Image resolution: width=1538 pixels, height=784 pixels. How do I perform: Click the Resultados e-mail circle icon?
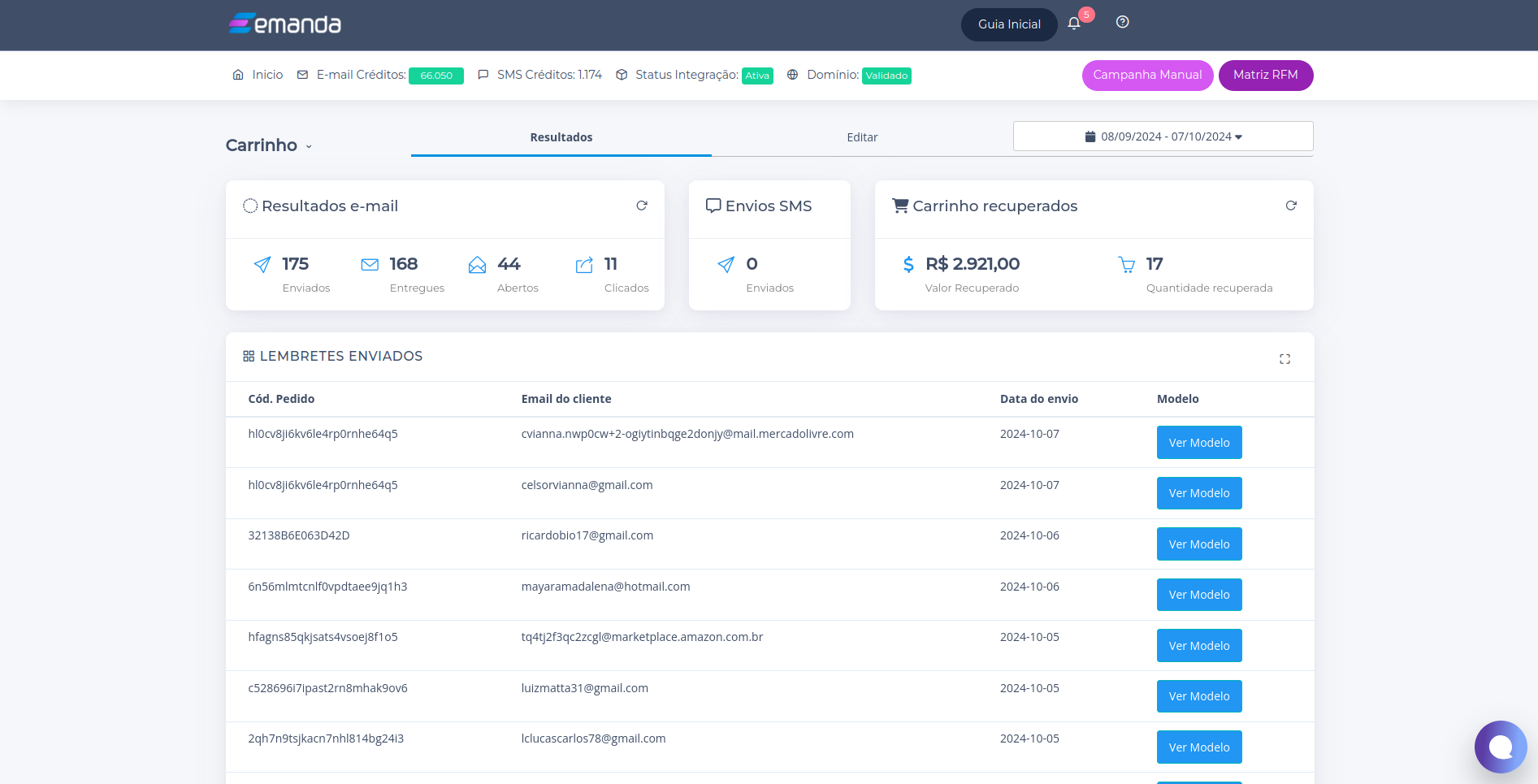[x=250, y=206]
